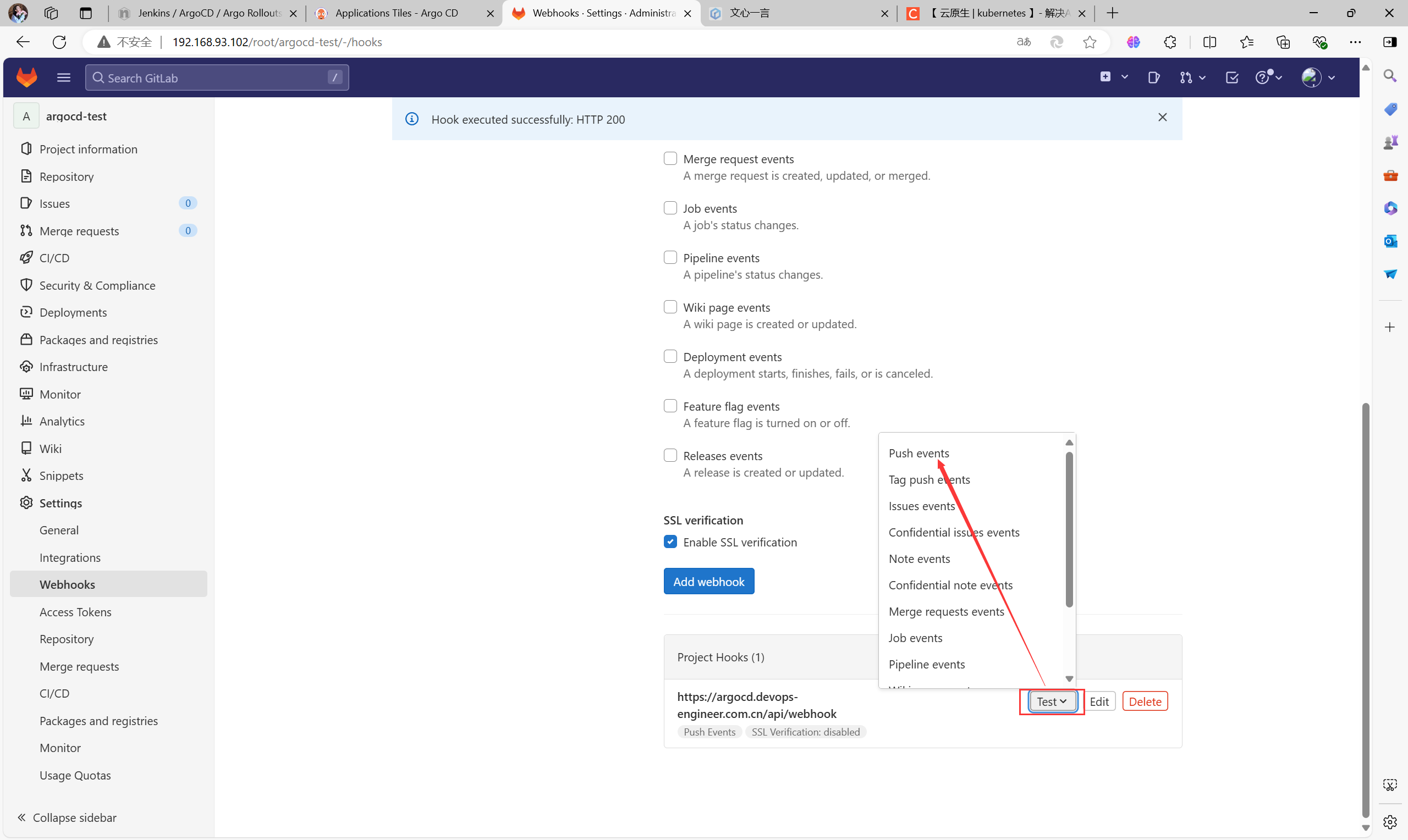Screen dimensions: 1408x840
Task: Click the CI/CD rocket icon
Action: (x=26, y=257)
